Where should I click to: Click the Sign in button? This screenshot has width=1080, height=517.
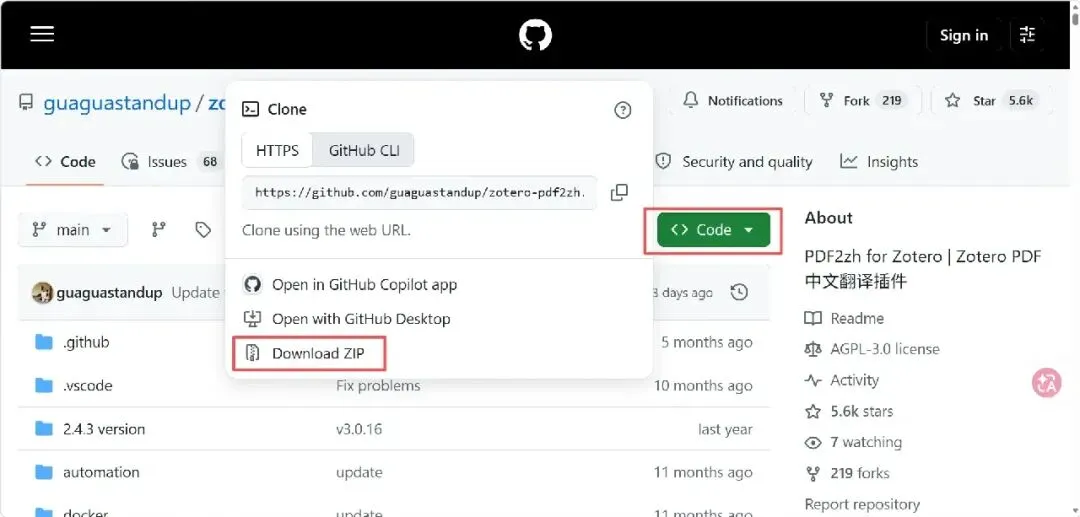tap(964, 35)
